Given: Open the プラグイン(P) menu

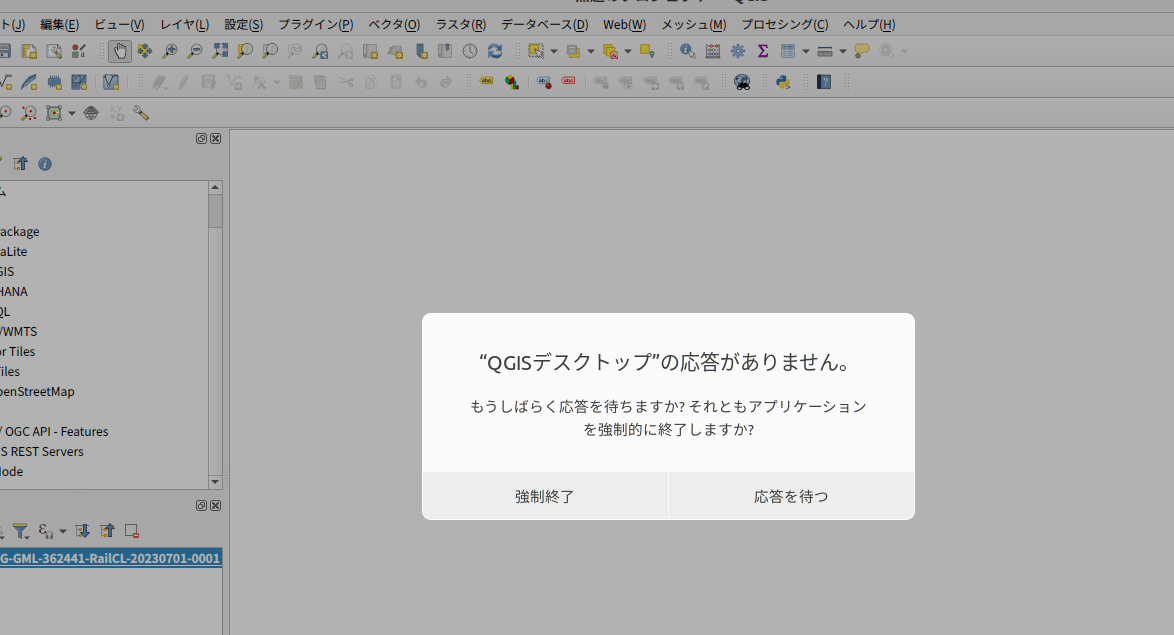Looking at the screenshot, I should point(316,25).
